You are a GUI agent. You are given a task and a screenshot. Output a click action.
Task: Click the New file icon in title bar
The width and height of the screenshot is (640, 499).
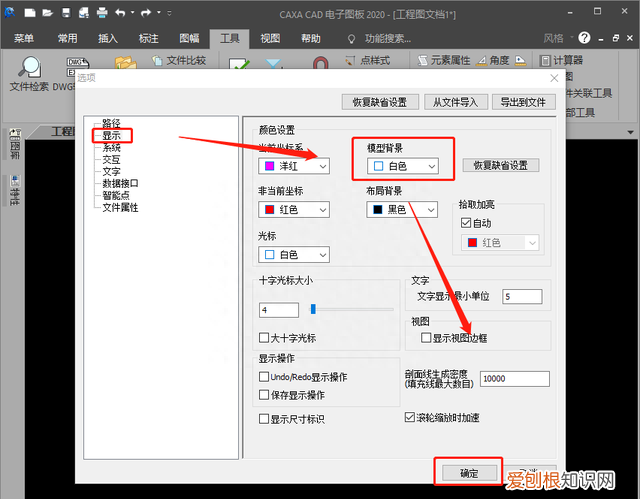click(30, 13)
